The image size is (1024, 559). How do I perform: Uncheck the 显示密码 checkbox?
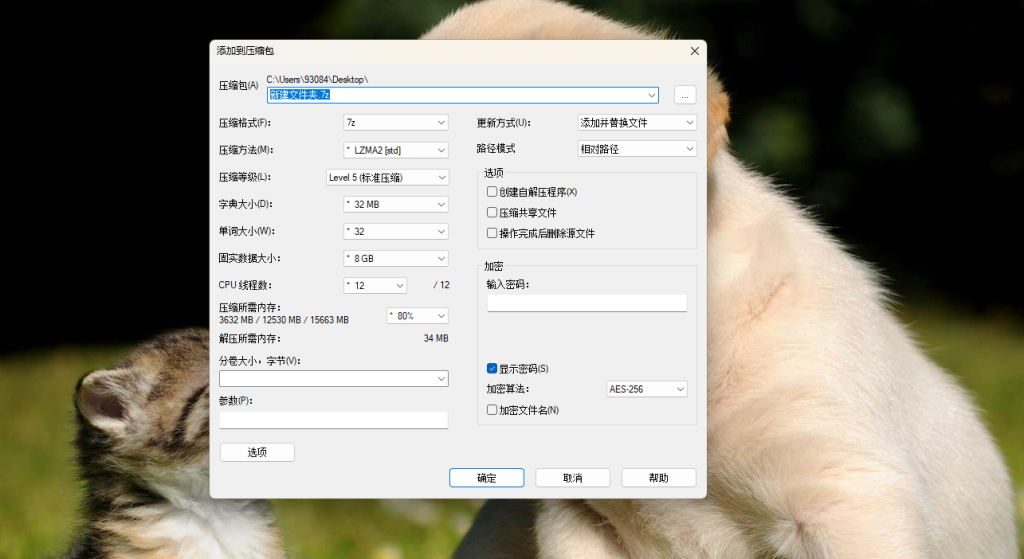click(x=492, y=368)
